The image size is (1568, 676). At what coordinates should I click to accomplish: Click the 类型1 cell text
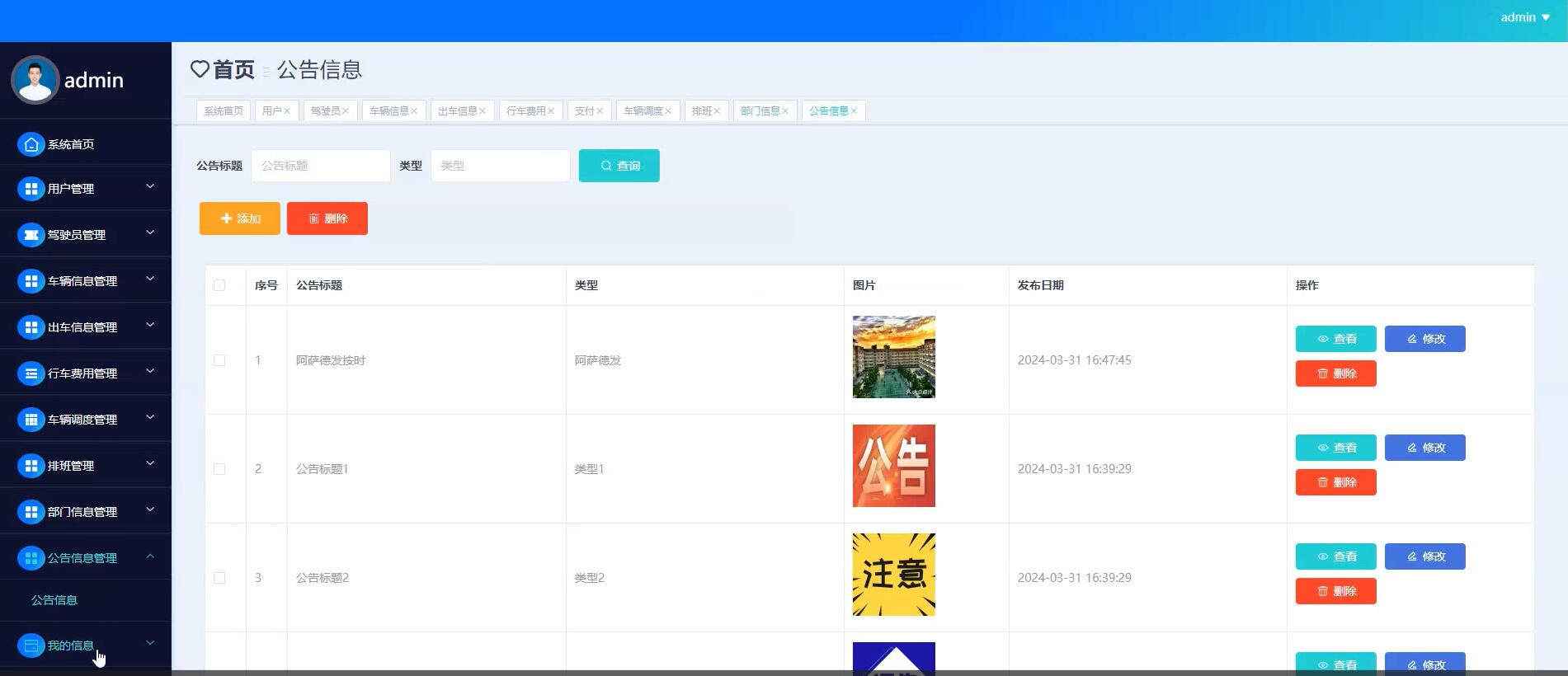click(x=590, y=469)
